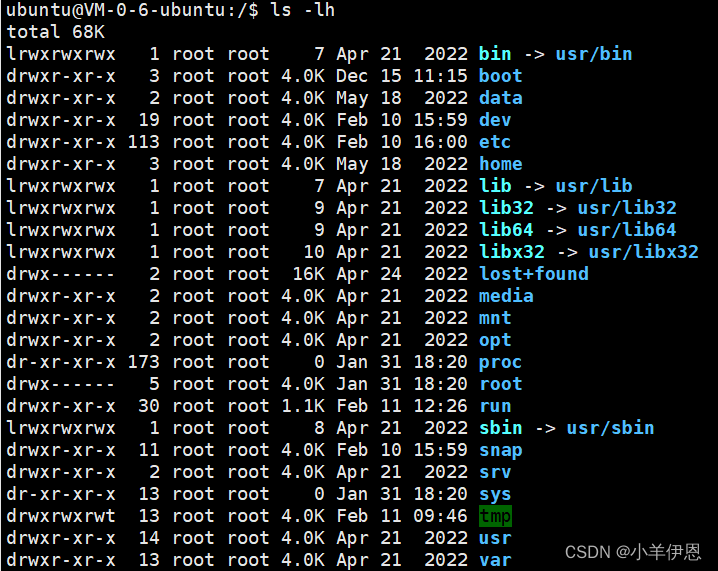Click the 'var' directory name

495,560
